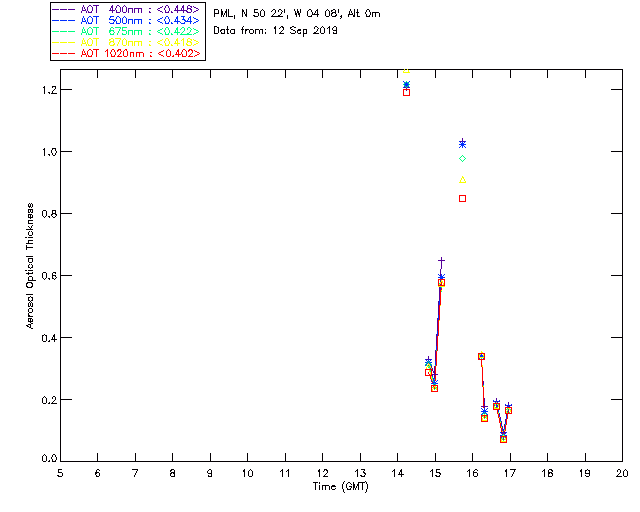
Task: Click the 'Time (GMT)' axis label
Action: 341,487
